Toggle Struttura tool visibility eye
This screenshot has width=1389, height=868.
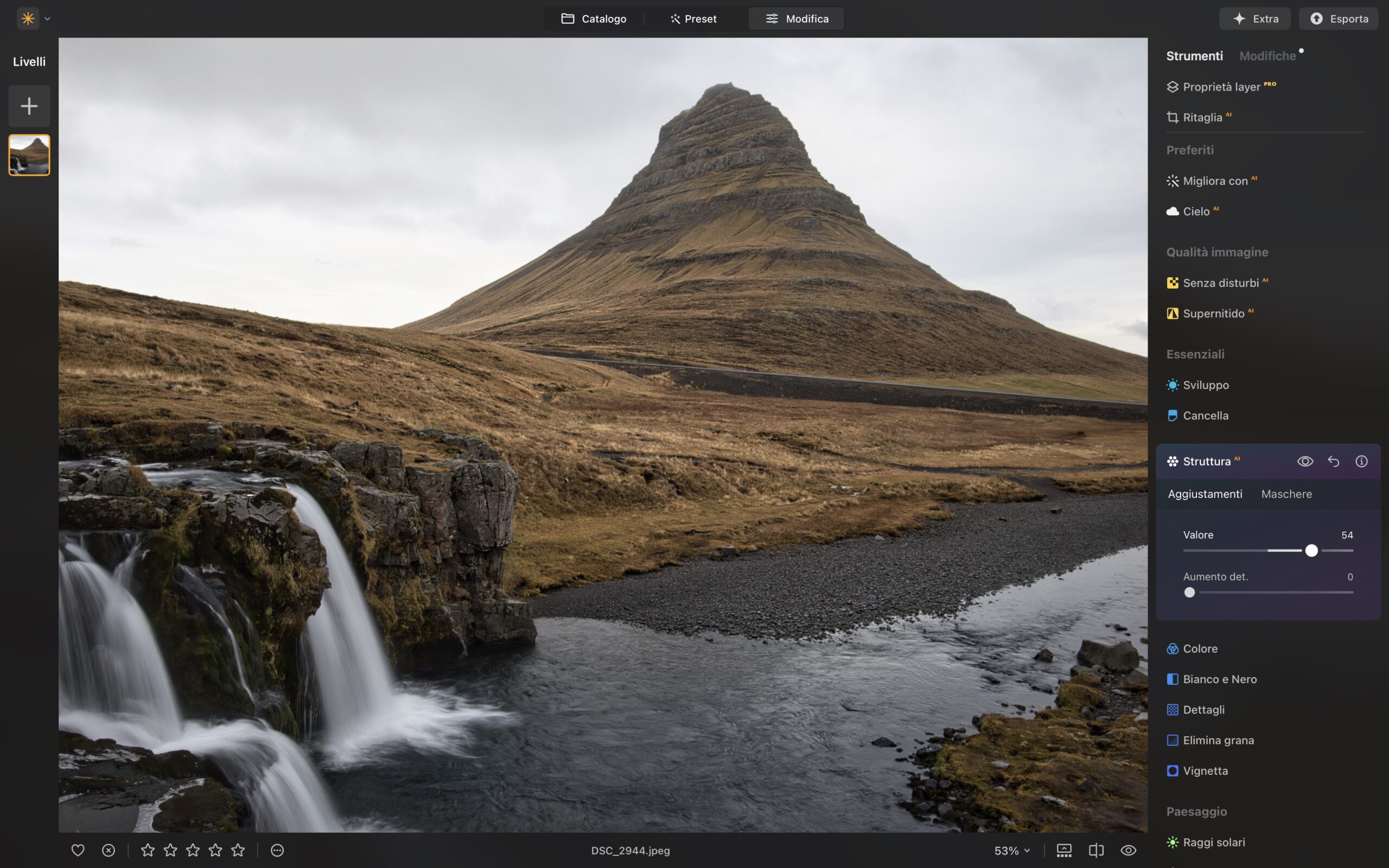pyautogui.click(x=1304, y=461)
